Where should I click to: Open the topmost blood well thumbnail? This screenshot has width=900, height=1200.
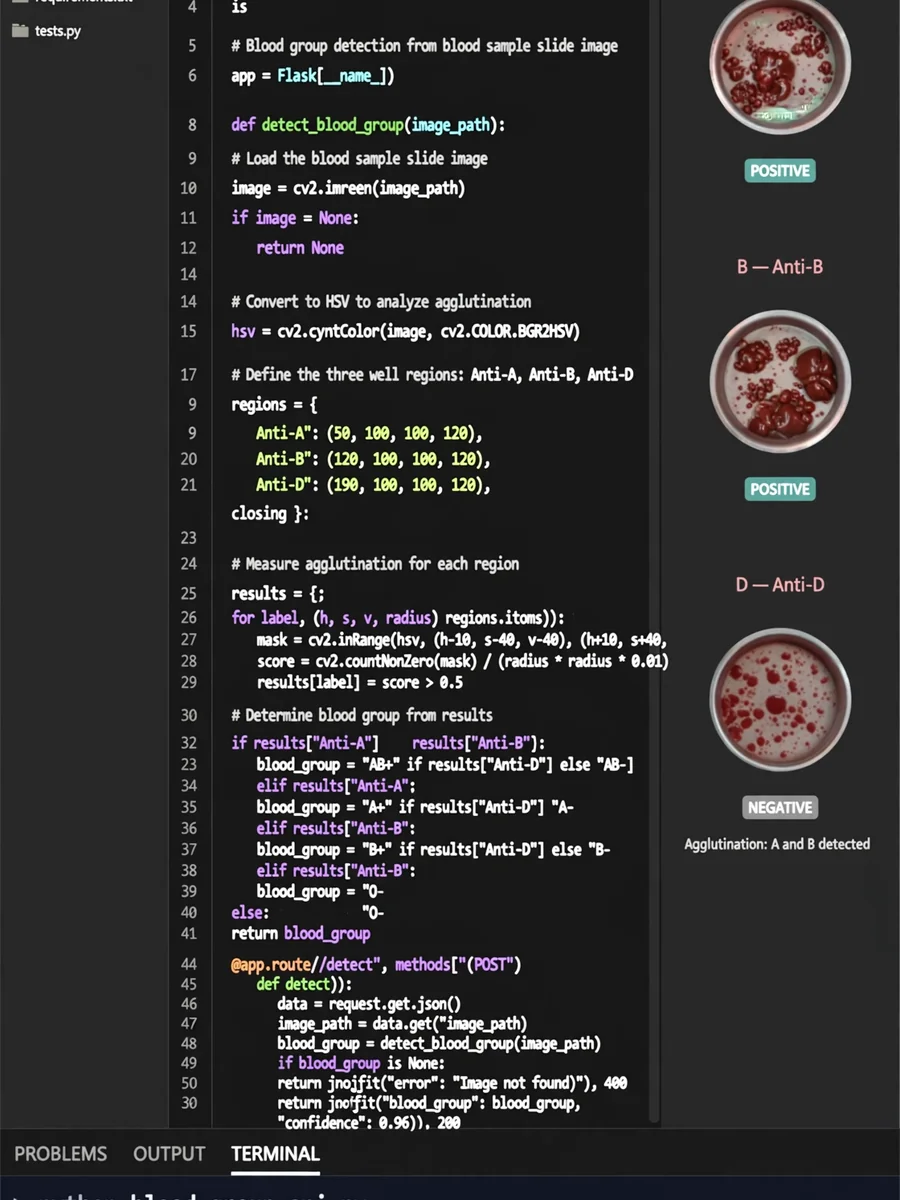tap(780, 67)
